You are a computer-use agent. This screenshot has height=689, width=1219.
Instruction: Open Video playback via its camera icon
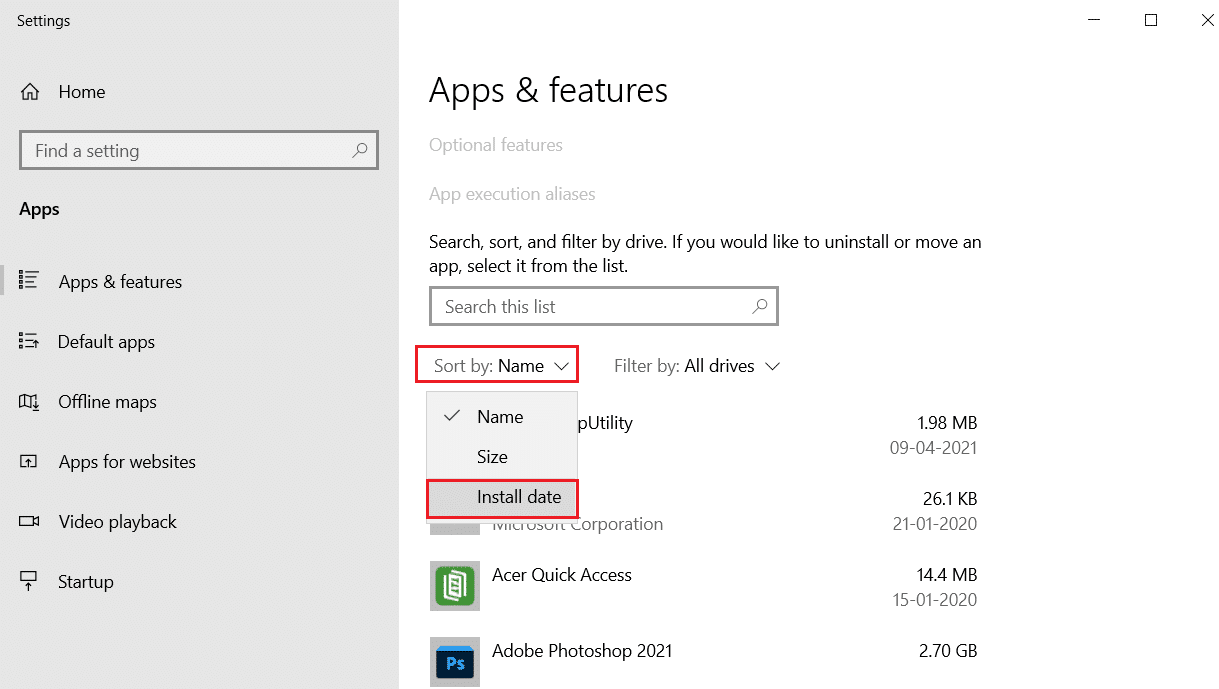[31, 521]
